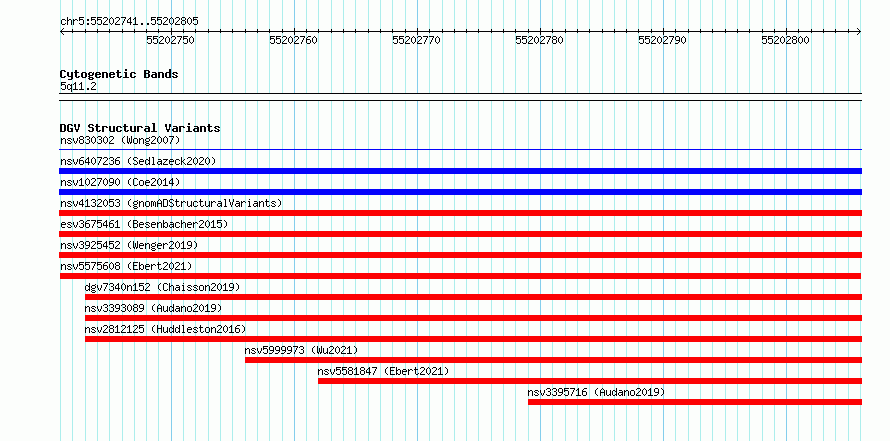890x441 pixels.
Task: Click red bar under nsv5575608
Action: (460, 276)
